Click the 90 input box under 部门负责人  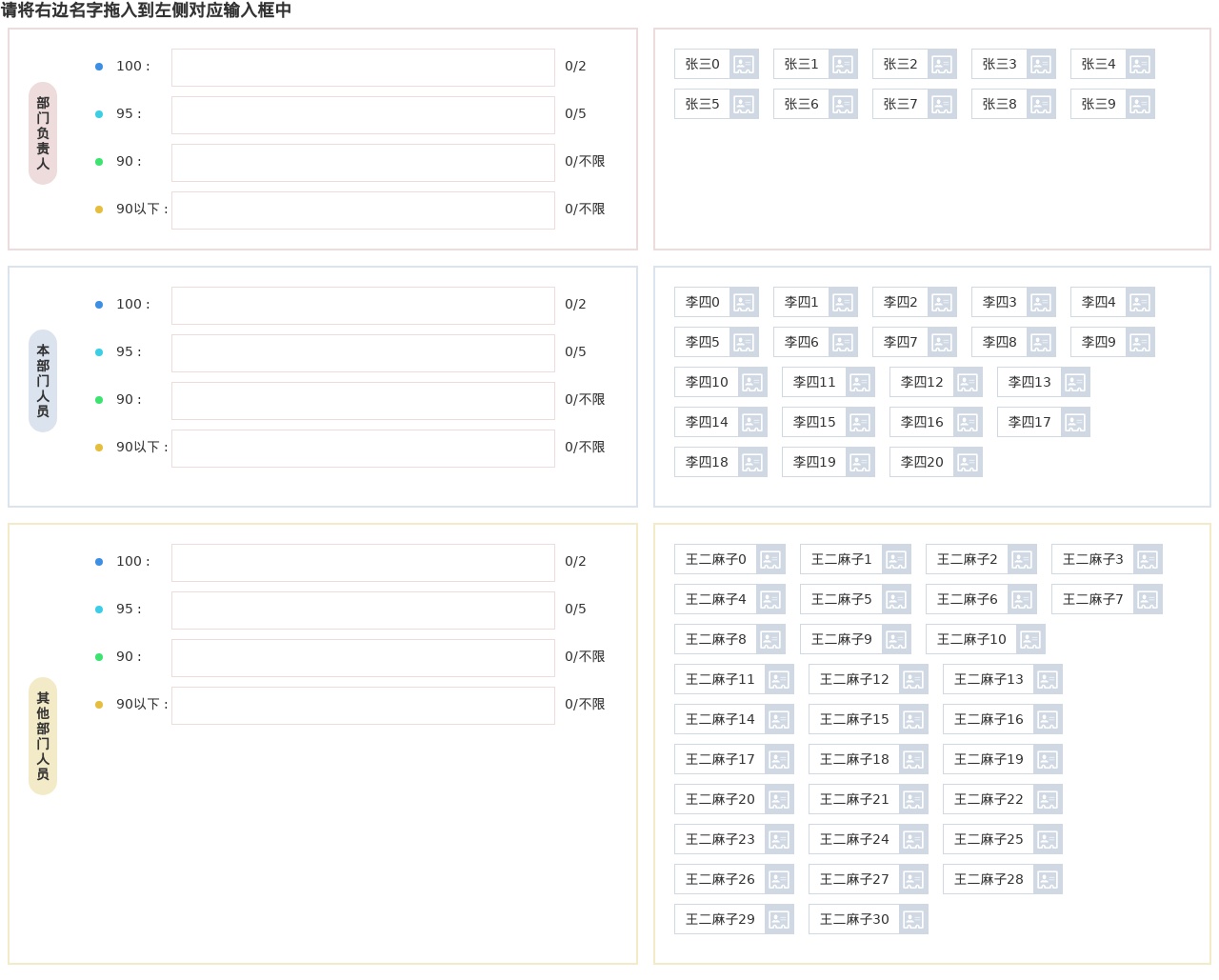pyautogui.click(x=363, y=163)
